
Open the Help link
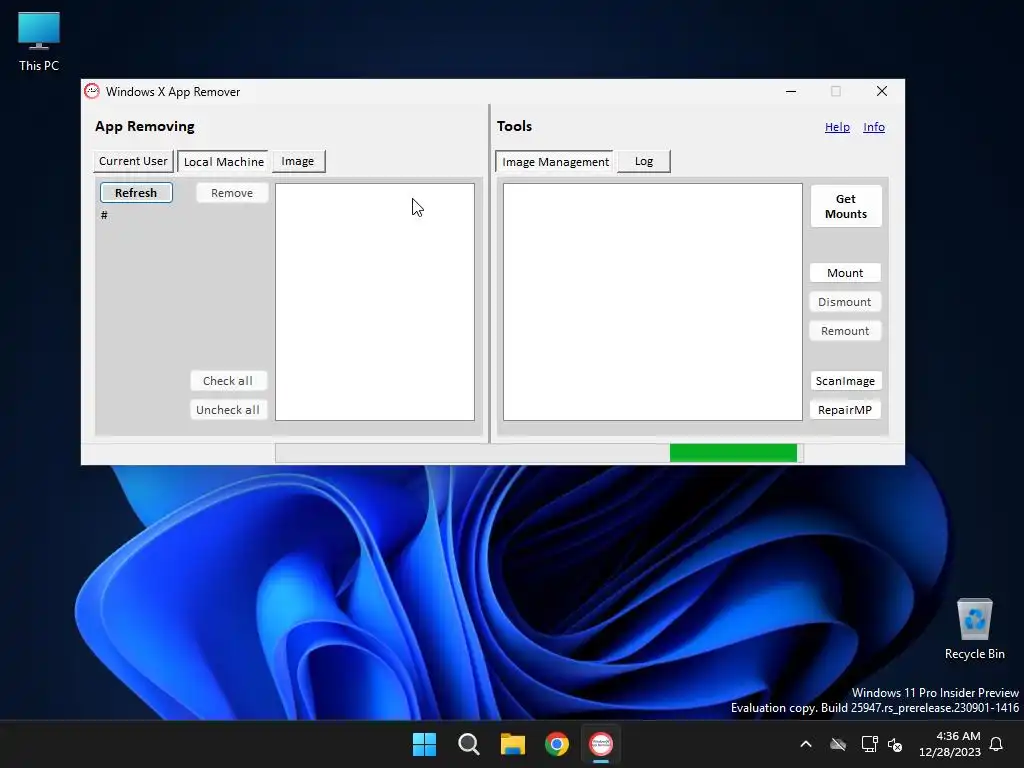click(x=837, y=127)
